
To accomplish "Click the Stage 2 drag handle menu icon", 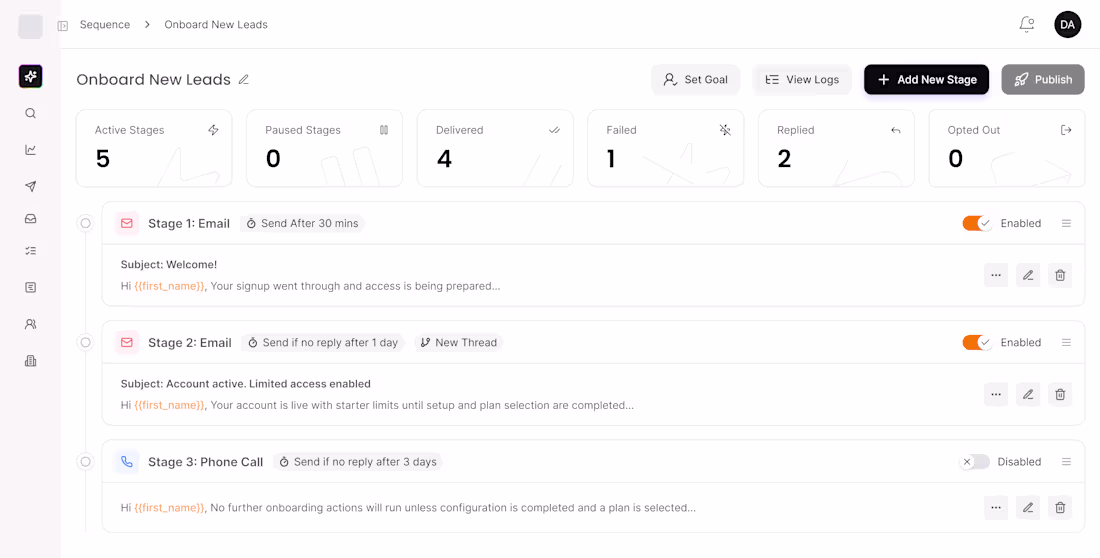I will pyautogui.click(x=1066, y=343).
